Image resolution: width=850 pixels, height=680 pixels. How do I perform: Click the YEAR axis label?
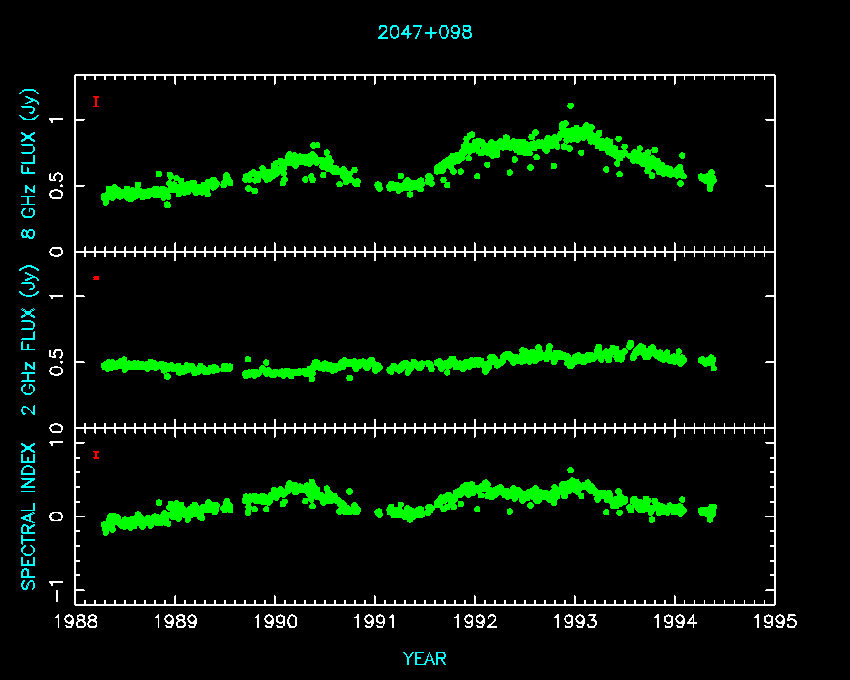425,659
